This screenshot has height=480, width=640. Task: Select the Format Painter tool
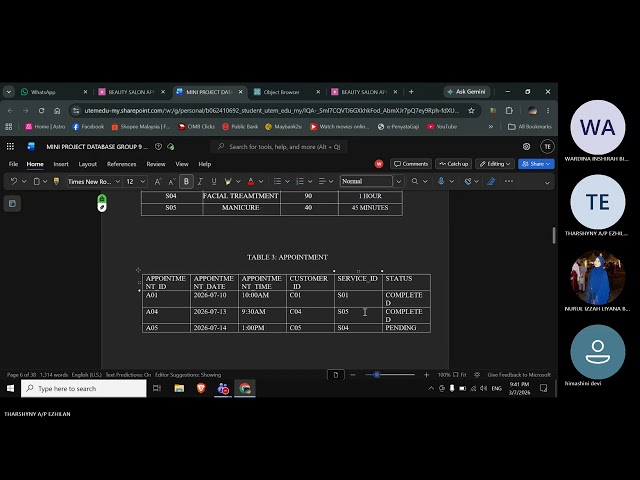coord(56,181)
